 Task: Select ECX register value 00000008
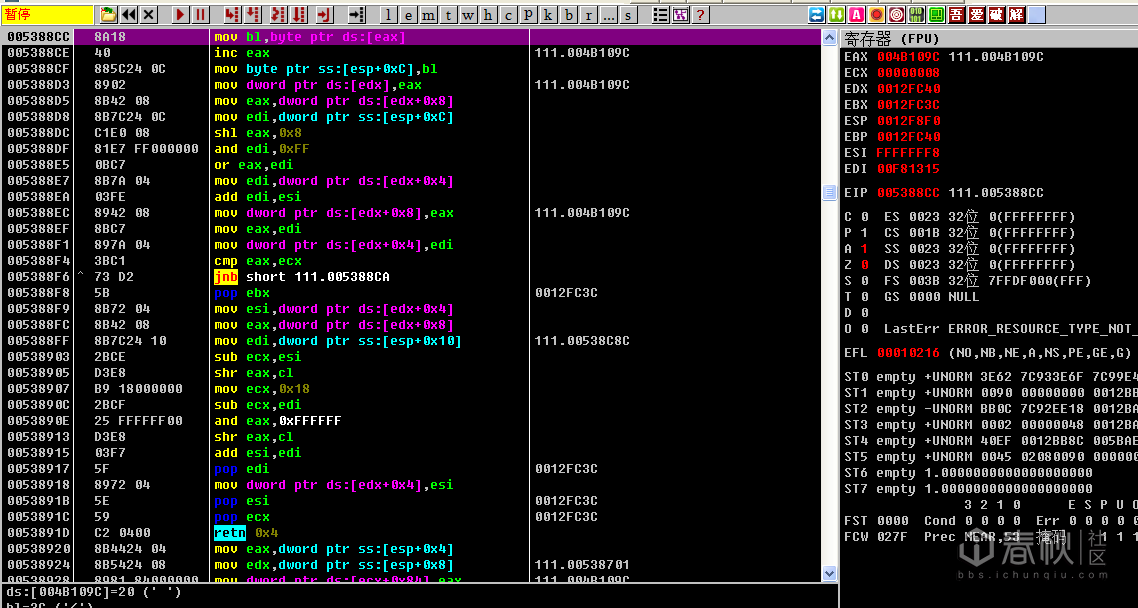(x=909, y=73)
